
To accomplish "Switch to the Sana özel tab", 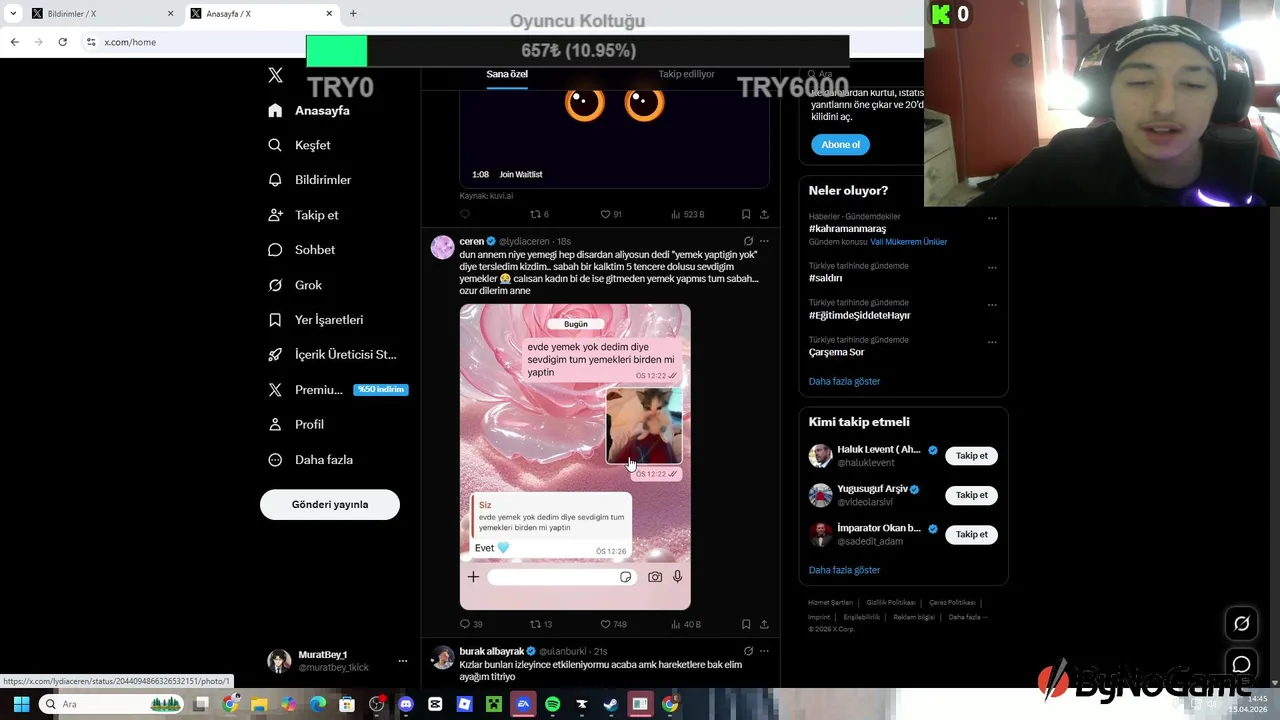I will [x=507, y=74].
